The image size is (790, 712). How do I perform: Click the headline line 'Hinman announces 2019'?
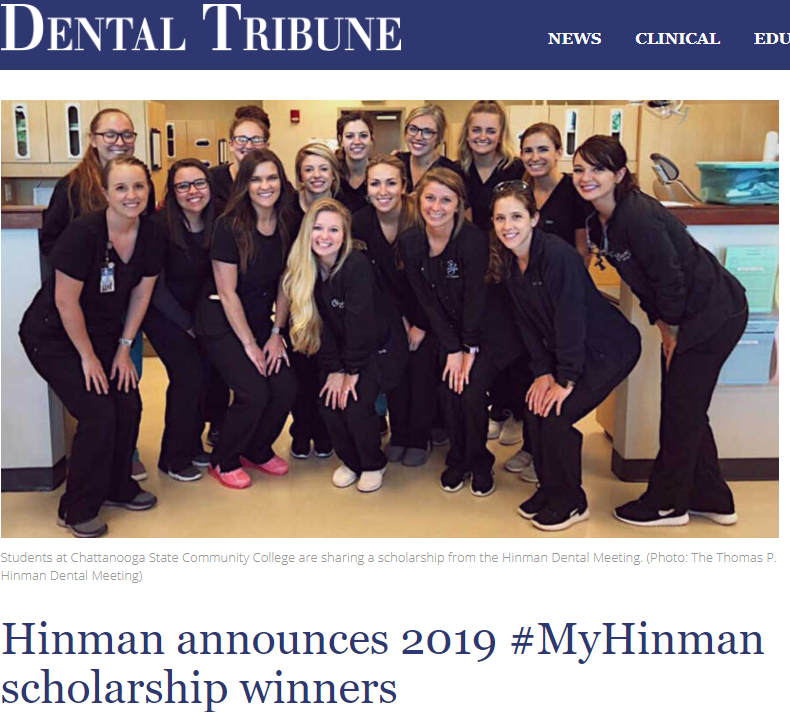tap(249, 640)
